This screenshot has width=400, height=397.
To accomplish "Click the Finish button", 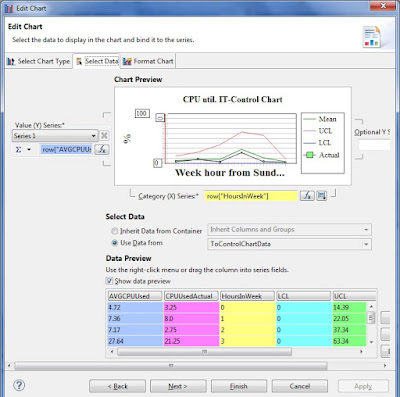I will click(239, 386).
